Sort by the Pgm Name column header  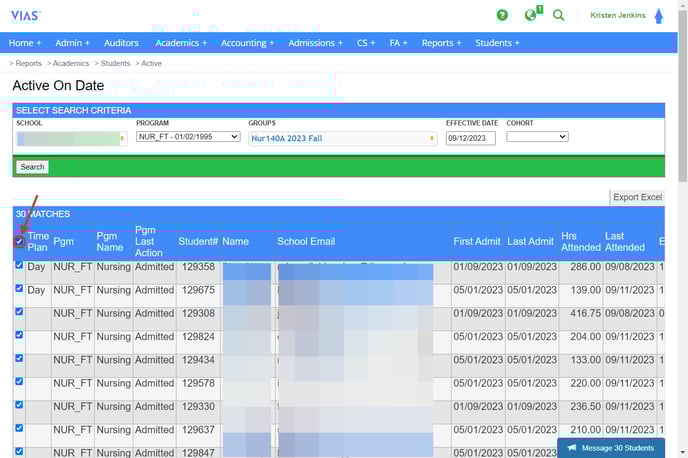coord(110,242)
